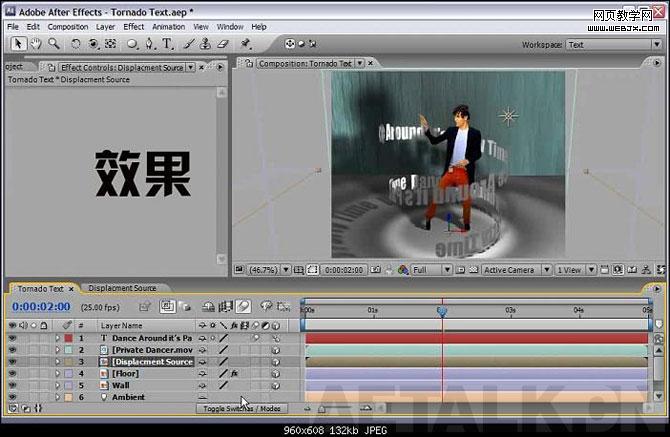The width and height of the screenshot is (670, 437).
Task: Click label color swatch of Ambient layer
Action: [68, 397]
